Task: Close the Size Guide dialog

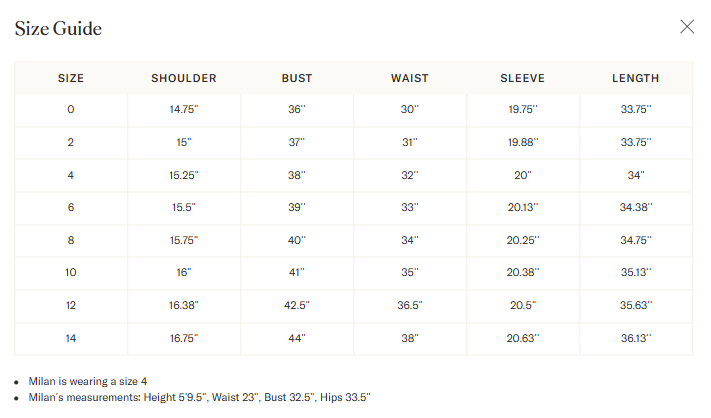Action: pyautogui.click(x=687, y=27)
